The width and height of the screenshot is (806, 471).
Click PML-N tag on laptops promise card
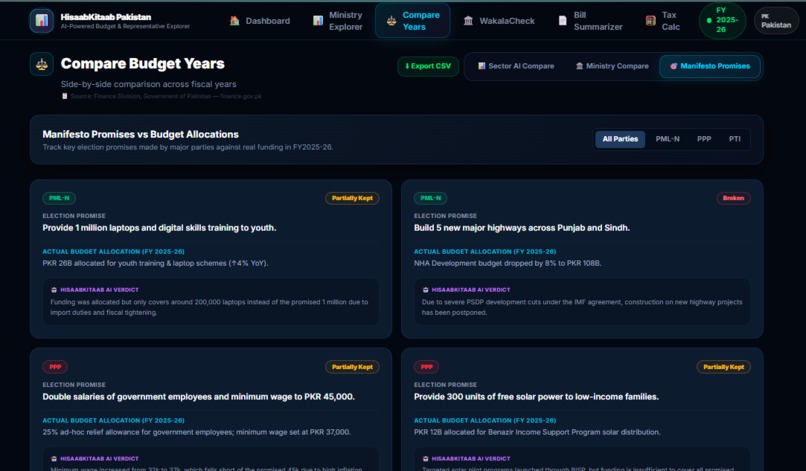(x=59, y=198)
